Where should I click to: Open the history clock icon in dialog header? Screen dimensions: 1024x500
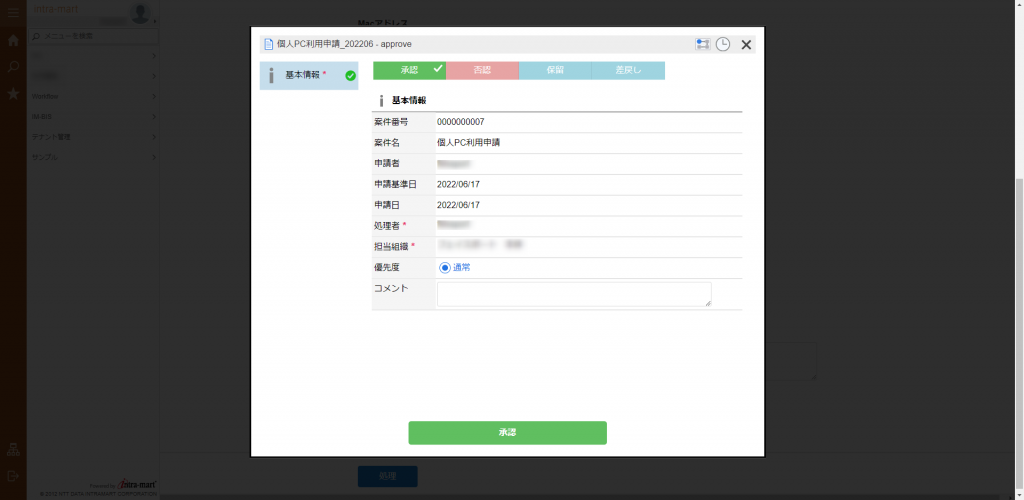[x=722, y=44]
